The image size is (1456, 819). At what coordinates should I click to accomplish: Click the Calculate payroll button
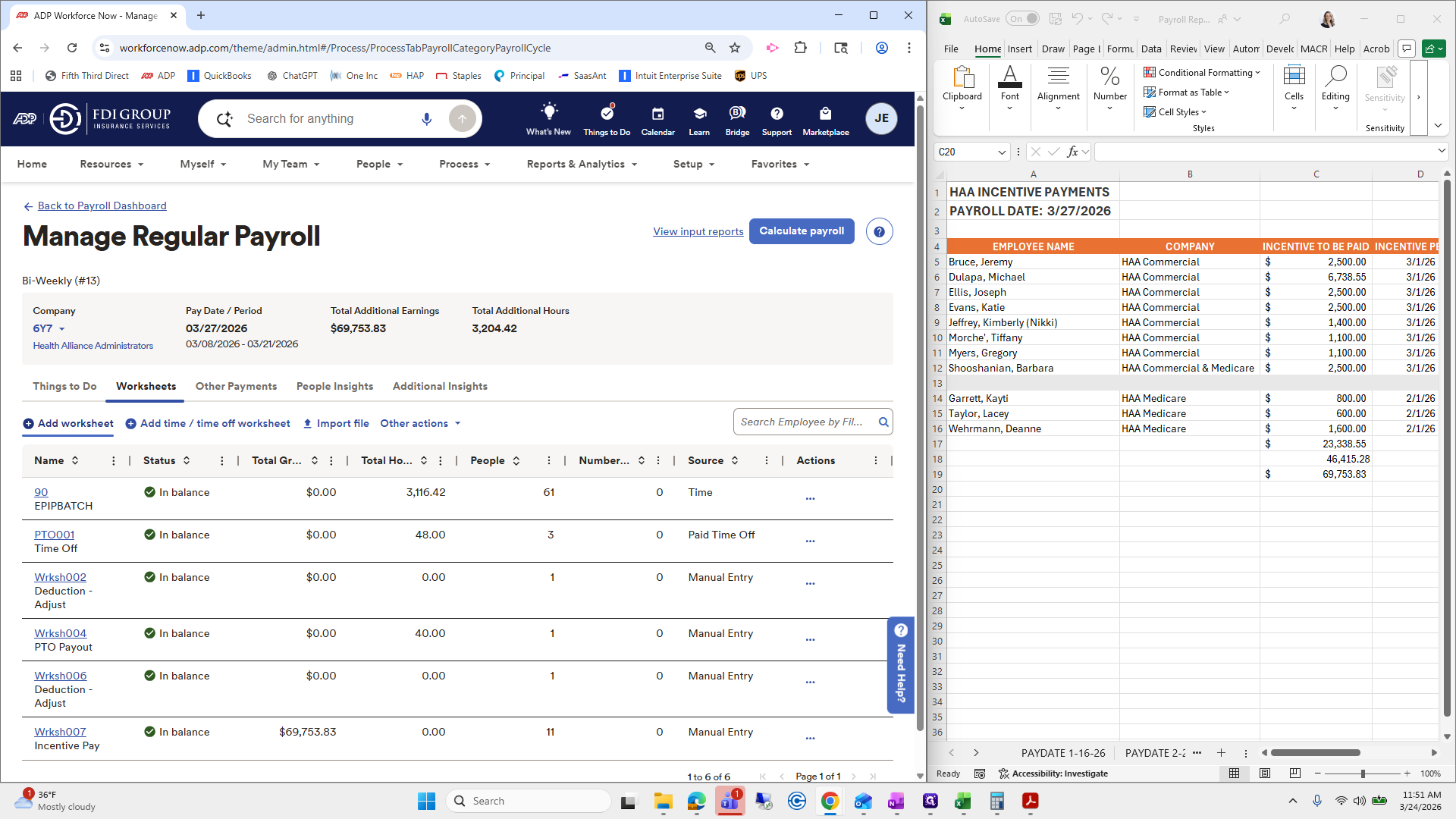coord(801,231)
